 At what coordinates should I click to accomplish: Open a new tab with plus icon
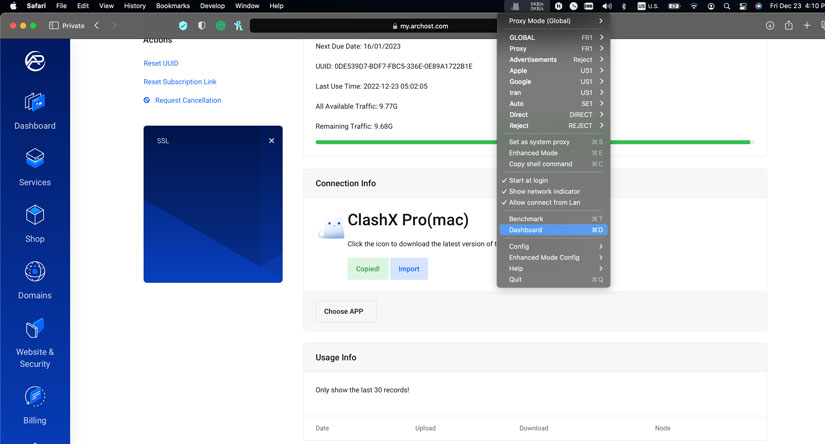click(x=807, y=25)
